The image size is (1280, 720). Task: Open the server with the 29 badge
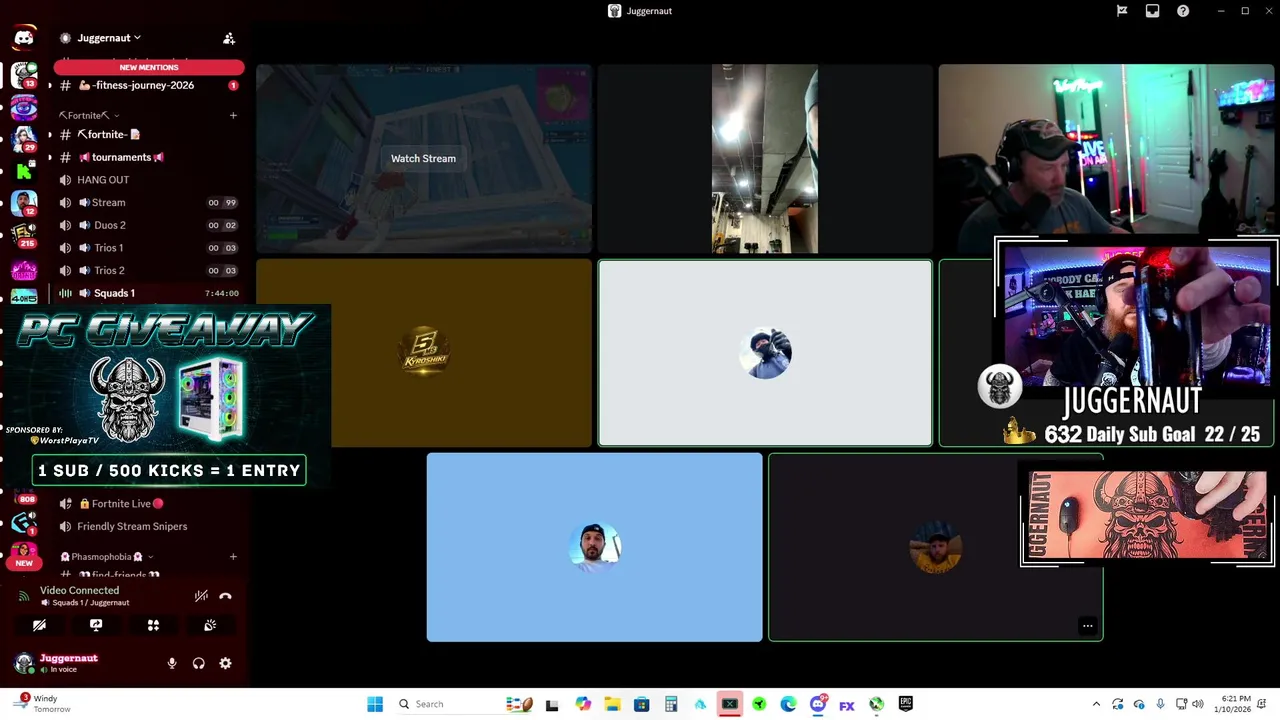pos(24,138)
